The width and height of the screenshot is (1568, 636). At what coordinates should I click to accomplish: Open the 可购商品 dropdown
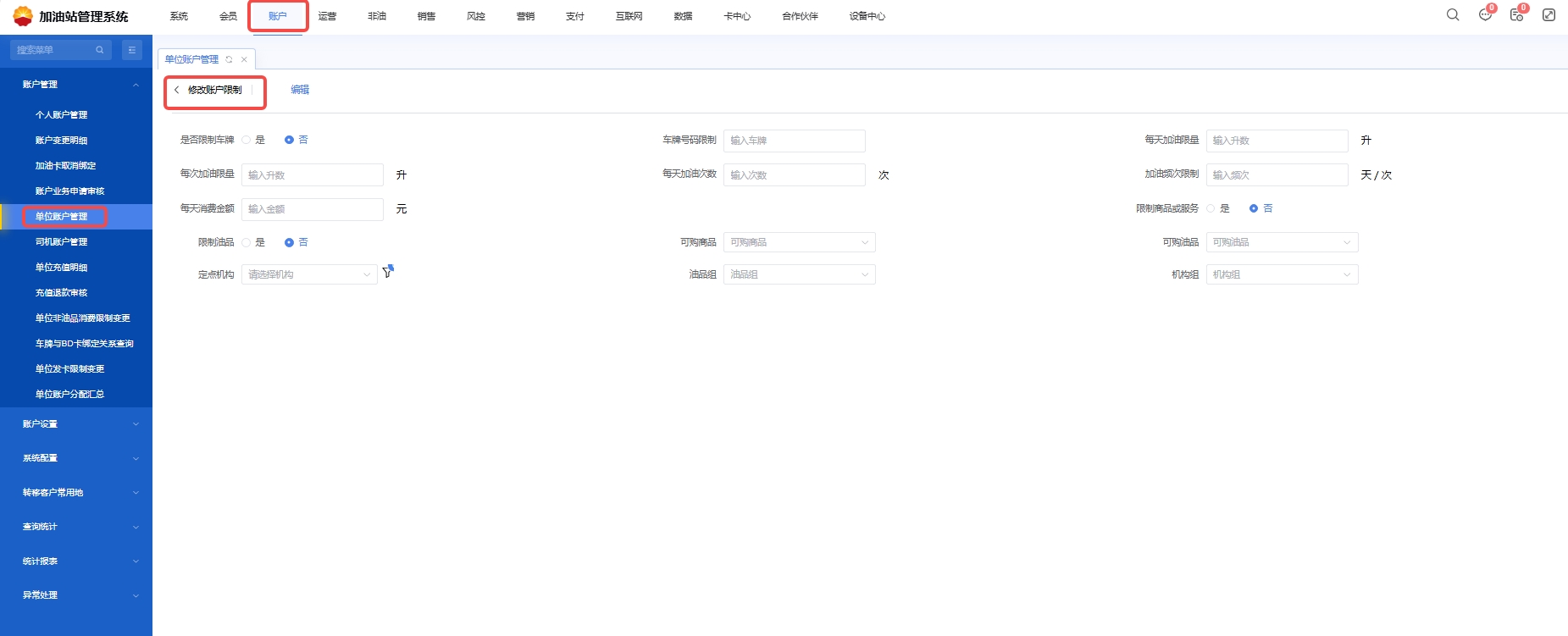799,243
